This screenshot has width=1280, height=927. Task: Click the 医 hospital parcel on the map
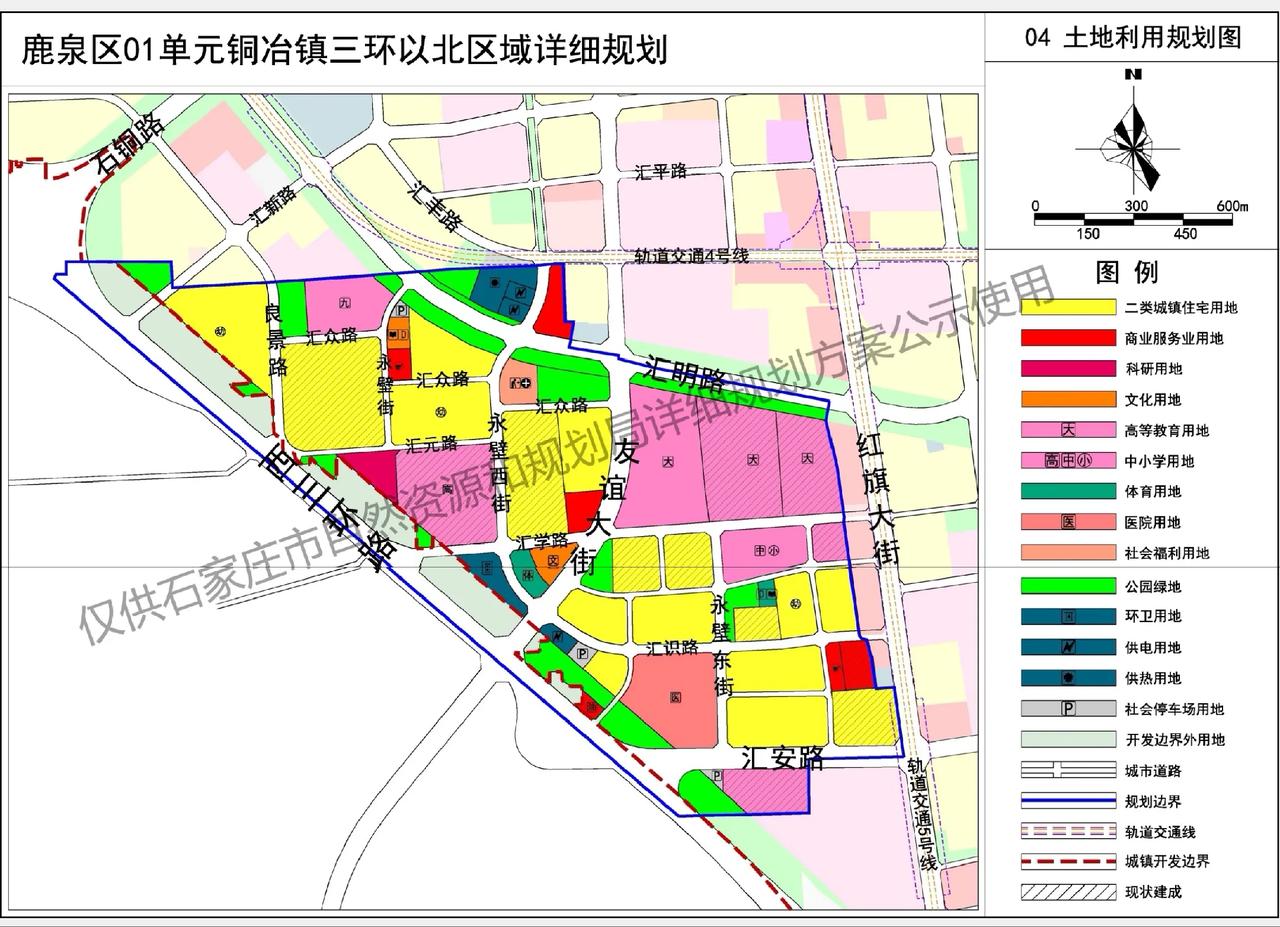(676, 696)
